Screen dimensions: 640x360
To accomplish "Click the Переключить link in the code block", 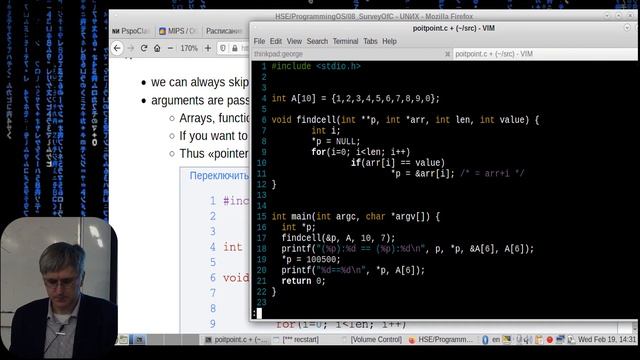I will click(219, 176).
